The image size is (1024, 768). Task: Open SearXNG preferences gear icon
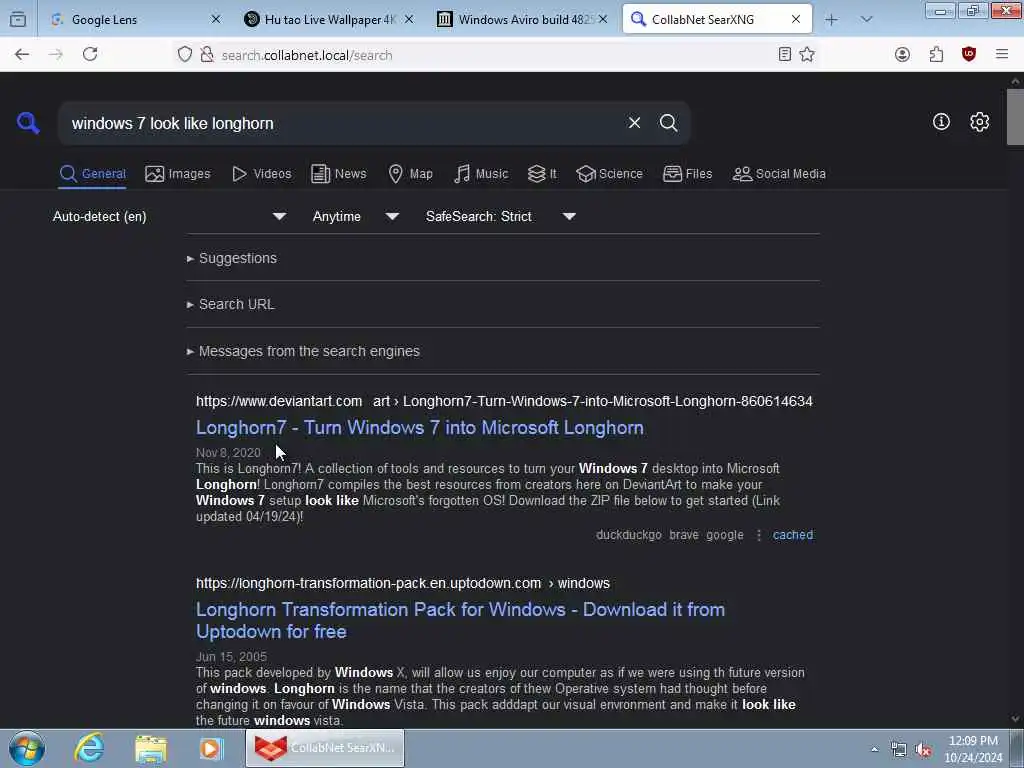(979, 122)
